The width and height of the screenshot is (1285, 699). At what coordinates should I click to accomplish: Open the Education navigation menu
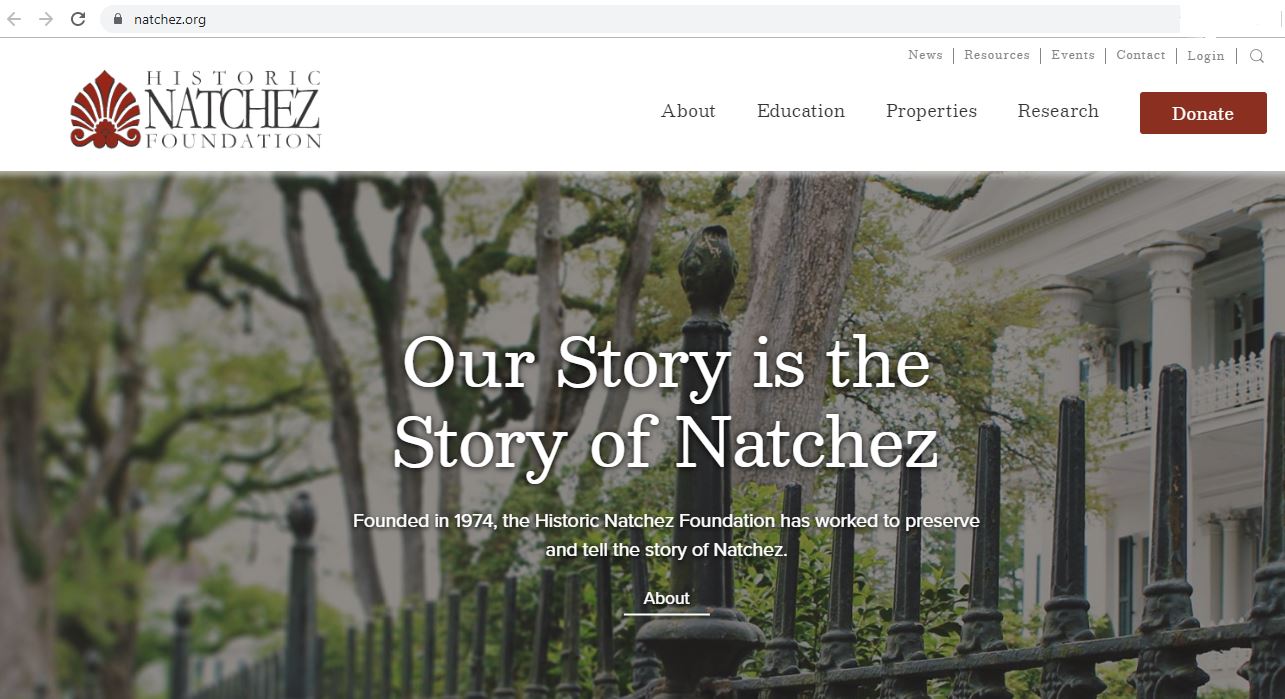801,111
